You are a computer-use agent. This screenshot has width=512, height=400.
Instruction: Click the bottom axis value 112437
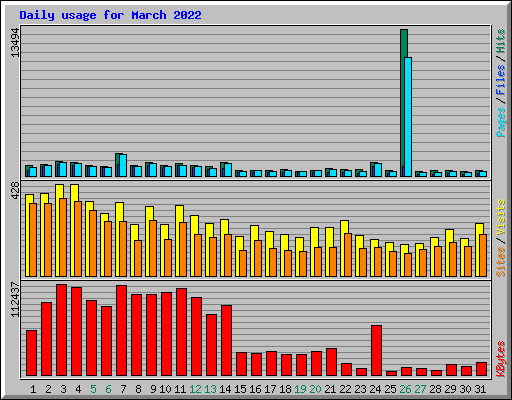(x=15, y=300)
